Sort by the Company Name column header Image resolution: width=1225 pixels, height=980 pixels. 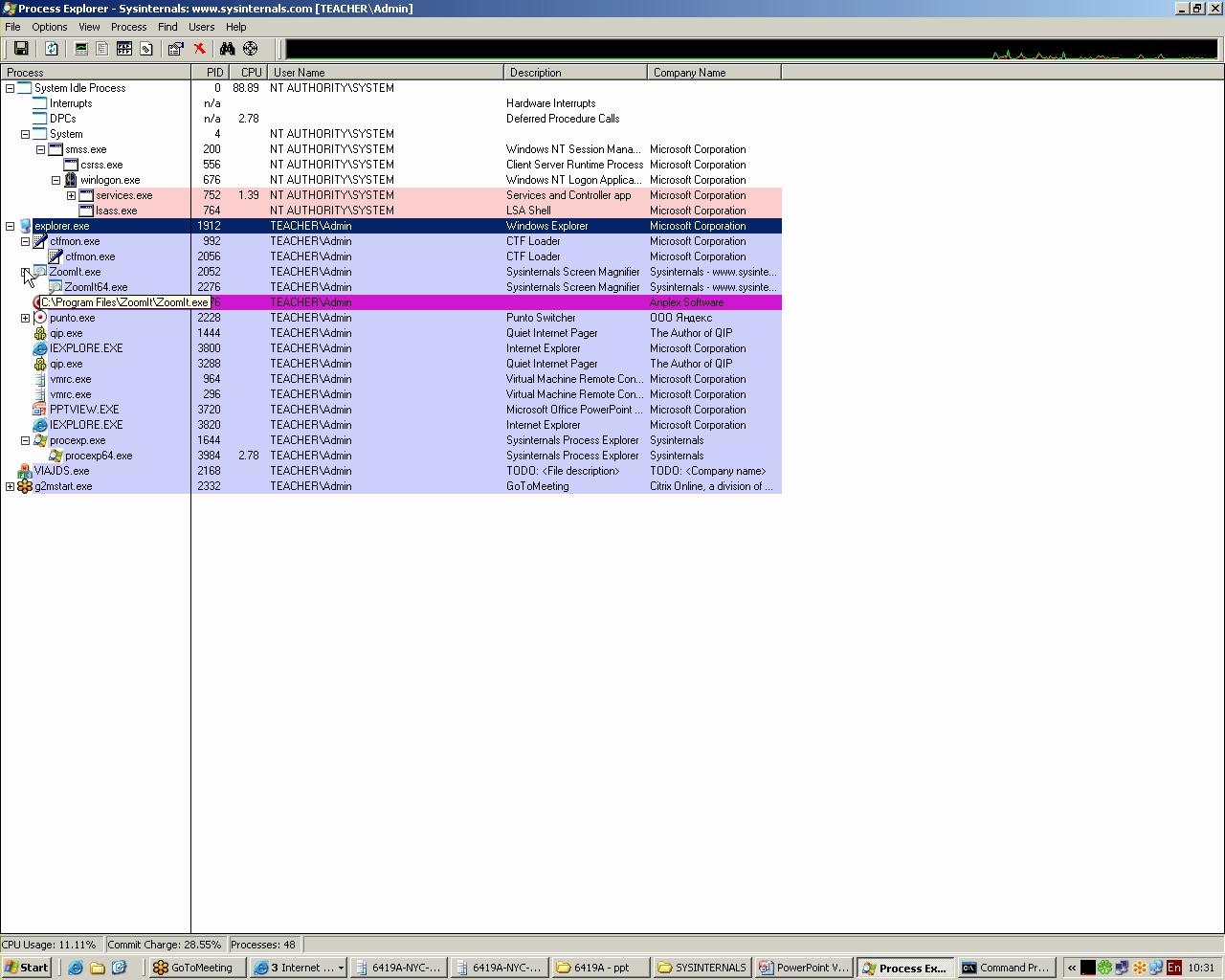click(x=715, y=73)
